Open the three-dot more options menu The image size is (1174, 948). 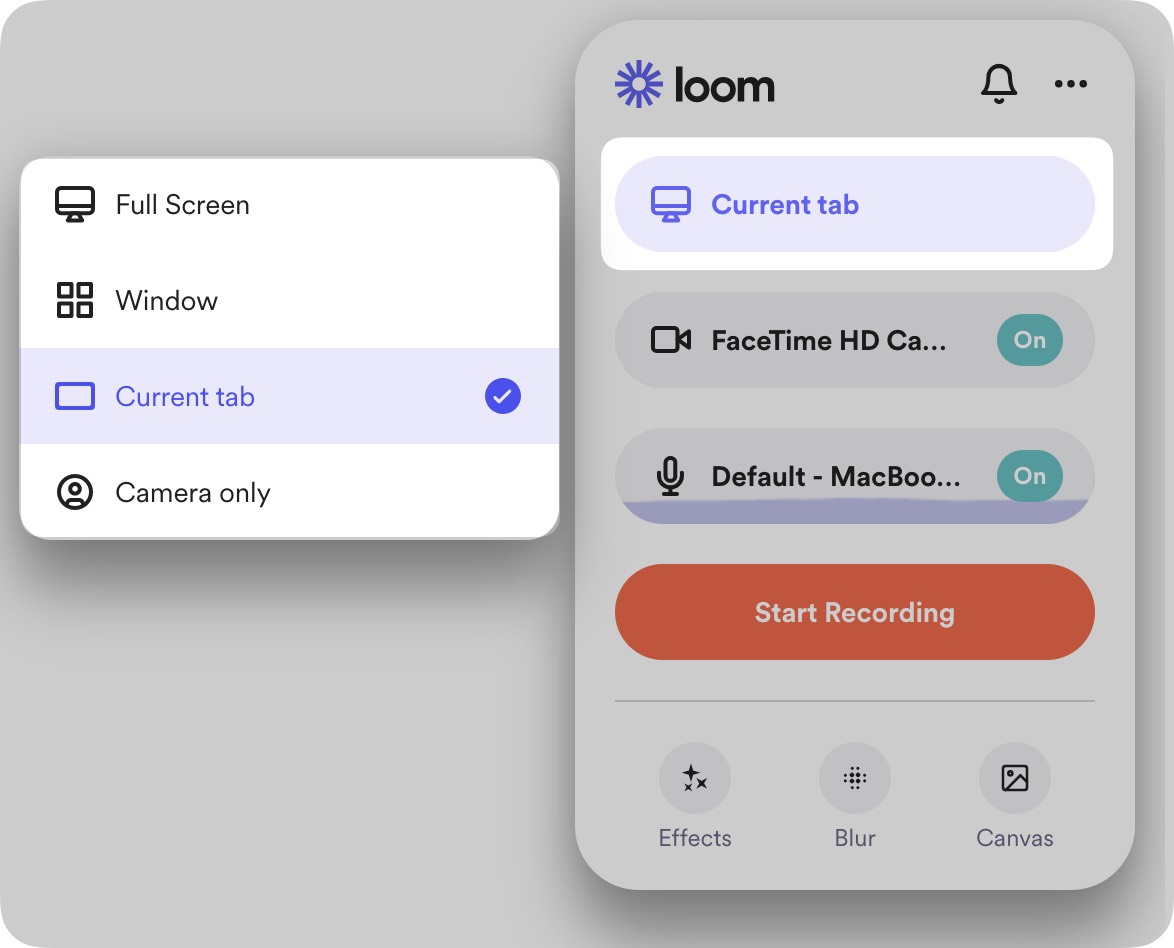tap(1071, 84)
